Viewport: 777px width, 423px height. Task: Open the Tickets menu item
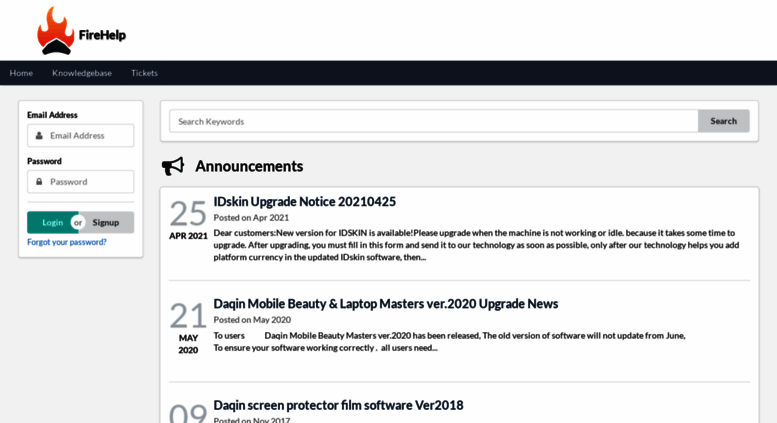pyautogui.click(x=144, y=73)
